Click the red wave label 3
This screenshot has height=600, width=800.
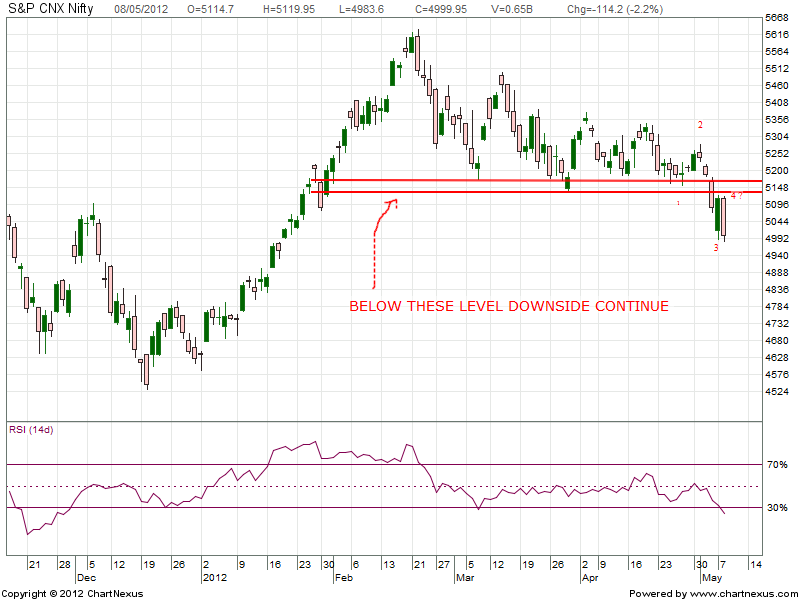[x=716, y=247]
